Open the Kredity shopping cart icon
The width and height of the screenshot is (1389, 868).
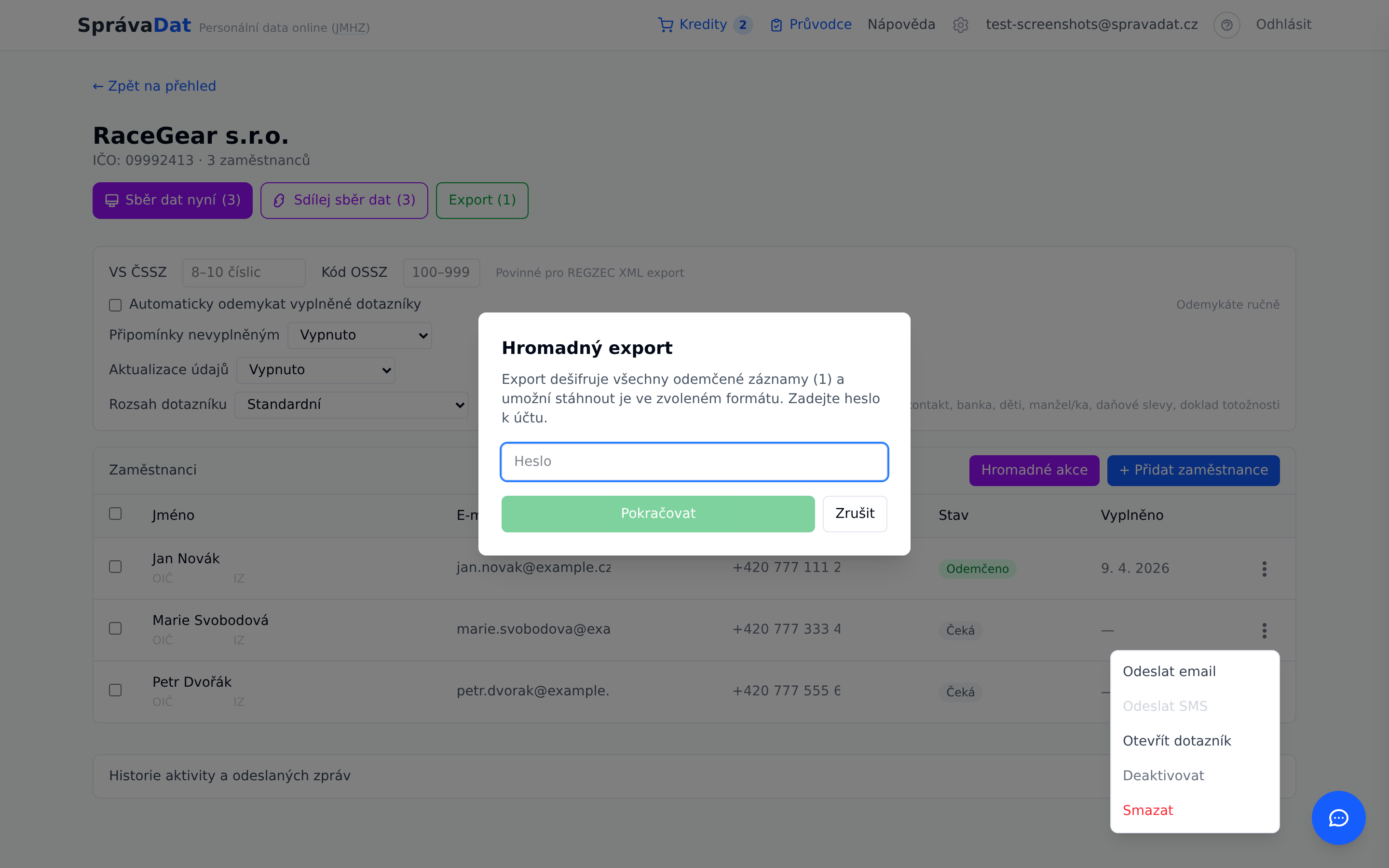tap(665, 25)
